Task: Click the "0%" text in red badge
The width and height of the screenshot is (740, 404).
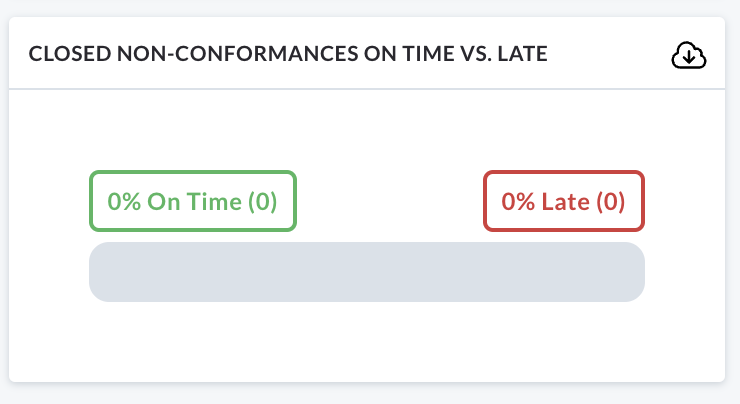Action: coord(518,202)
